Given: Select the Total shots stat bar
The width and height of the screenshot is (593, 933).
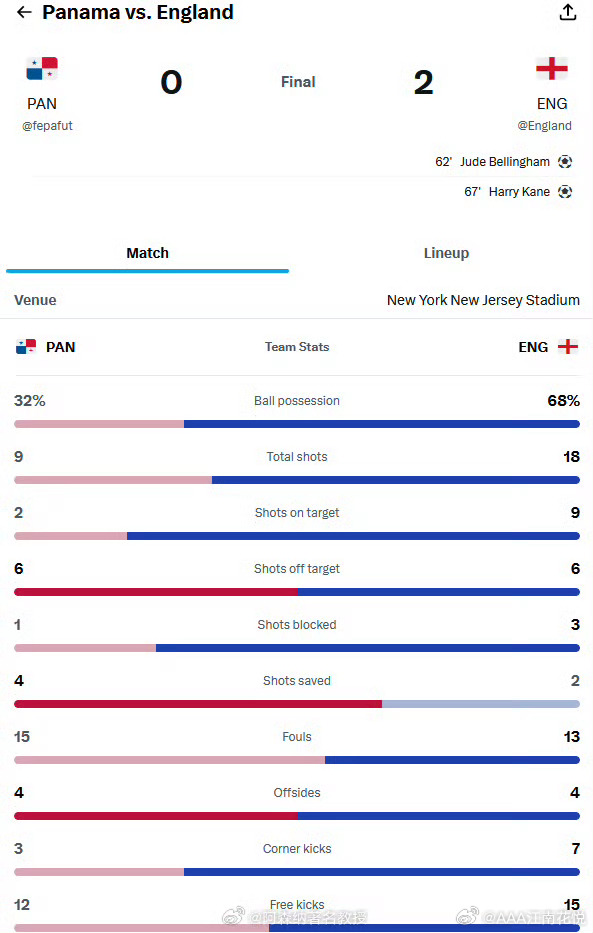Looking at the screenshot, I should [x=297, y=480].
